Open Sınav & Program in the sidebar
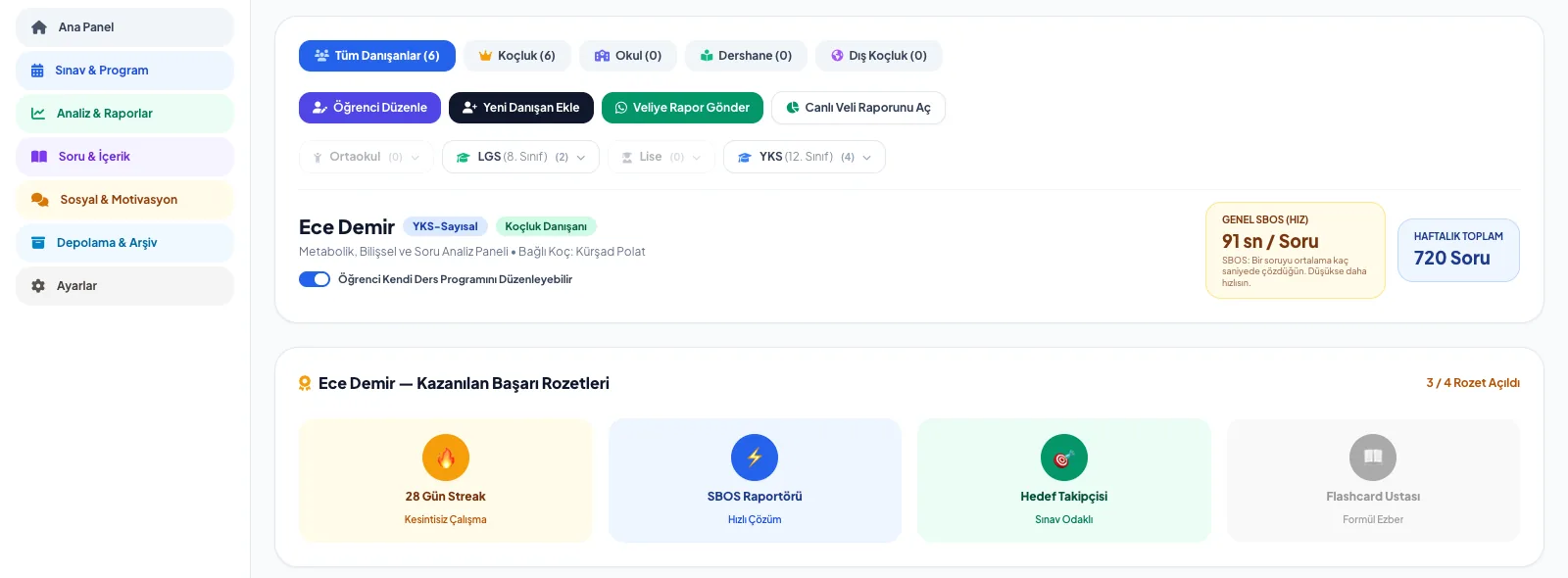This screenshot has width=1568, height=578. point(124,71)
